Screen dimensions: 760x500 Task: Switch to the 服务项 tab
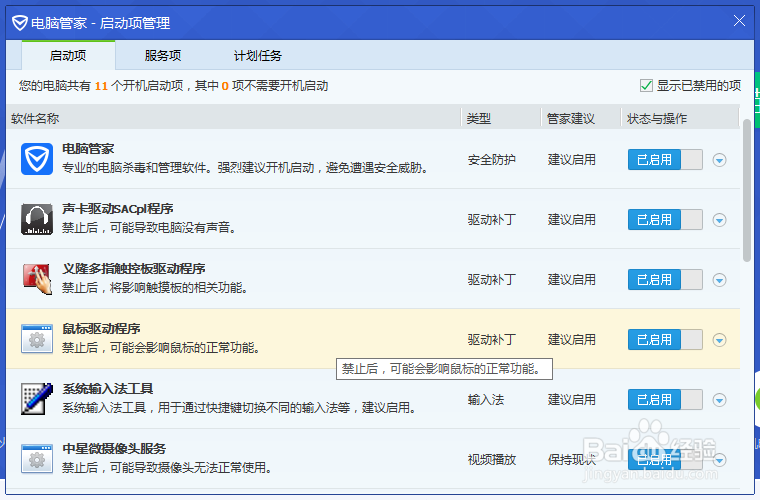(x=163, y=55)
